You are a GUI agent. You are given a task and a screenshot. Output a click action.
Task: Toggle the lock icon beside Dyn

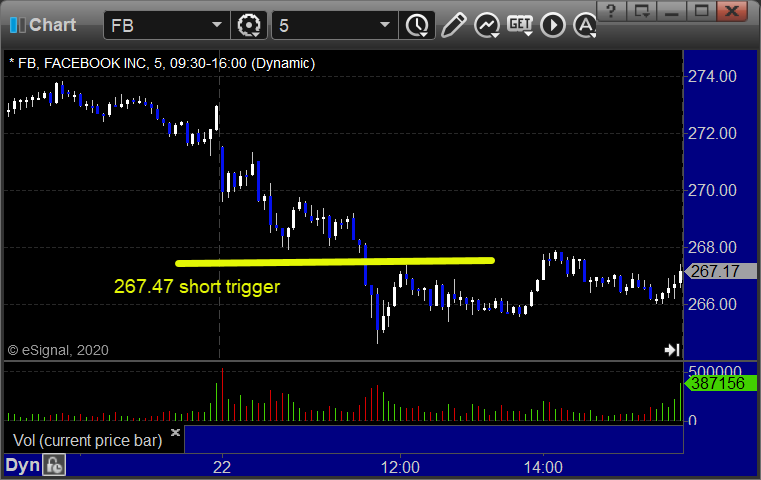click(x=54, y=465)
